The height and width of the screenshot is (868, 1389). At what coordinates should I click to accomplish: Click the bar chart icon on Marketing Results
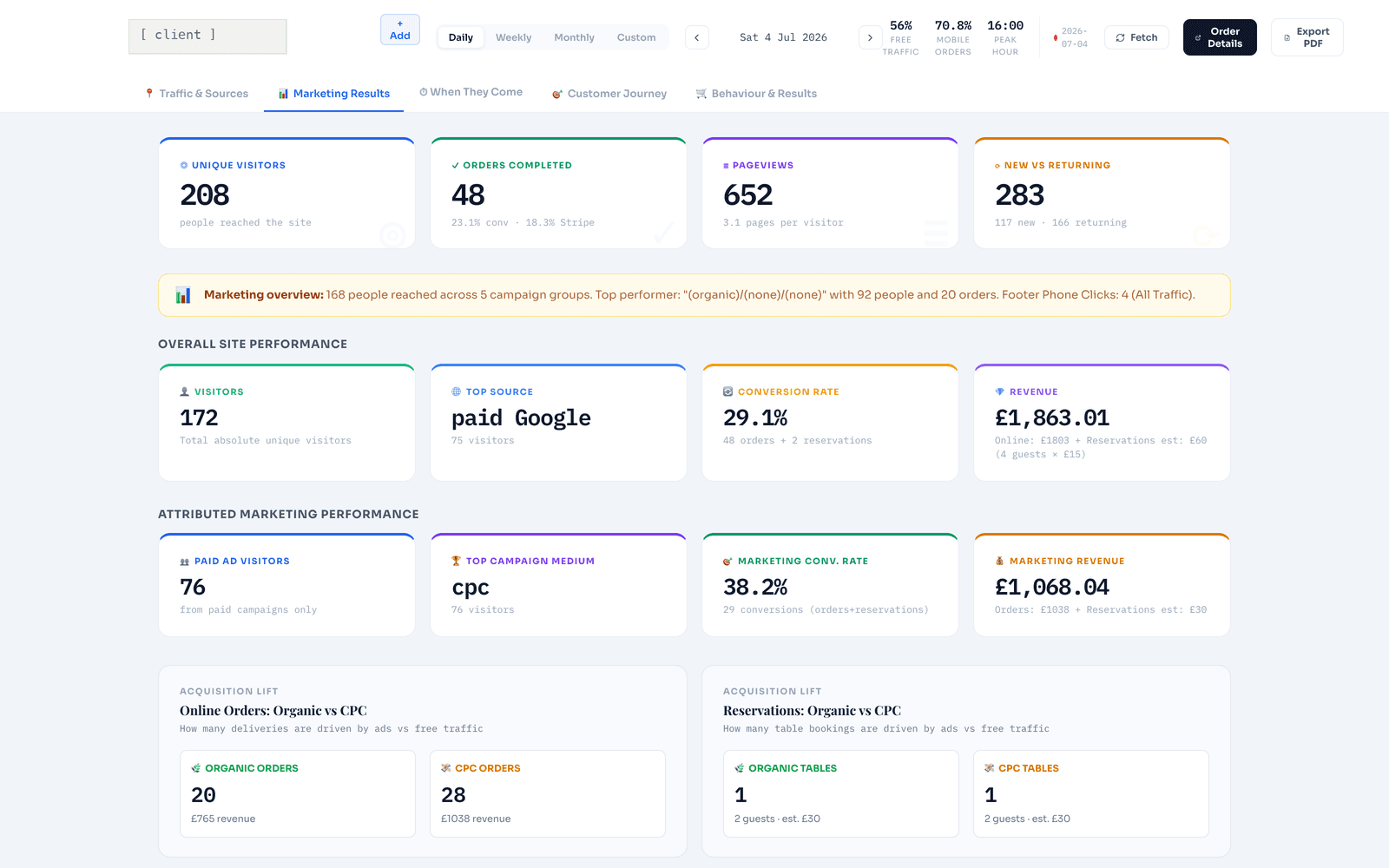point(283,94)
